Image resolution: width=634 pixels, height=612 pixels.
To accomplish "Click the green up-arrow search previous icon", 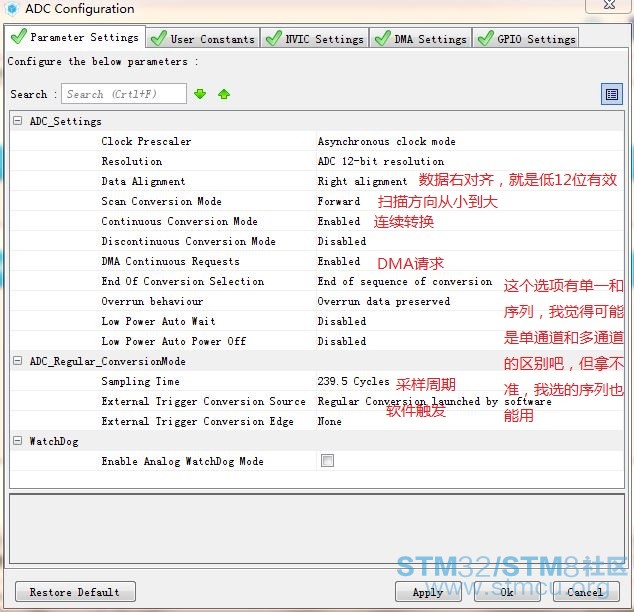I will 224,94.
